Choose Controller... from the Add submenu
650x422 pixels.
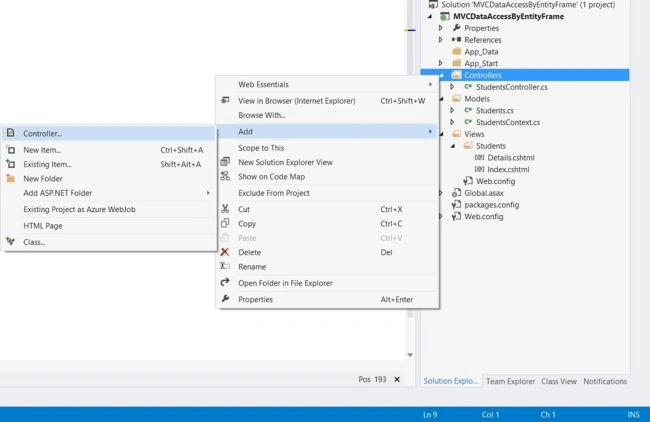pyautogui.click(x=109, y=133)
